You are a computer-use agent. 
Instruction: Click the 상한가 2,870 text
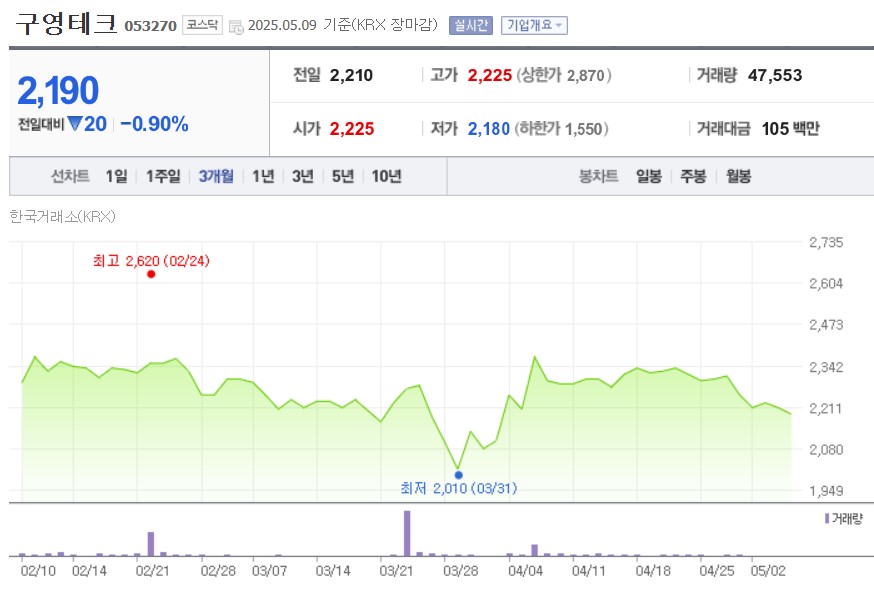point(564,75)
